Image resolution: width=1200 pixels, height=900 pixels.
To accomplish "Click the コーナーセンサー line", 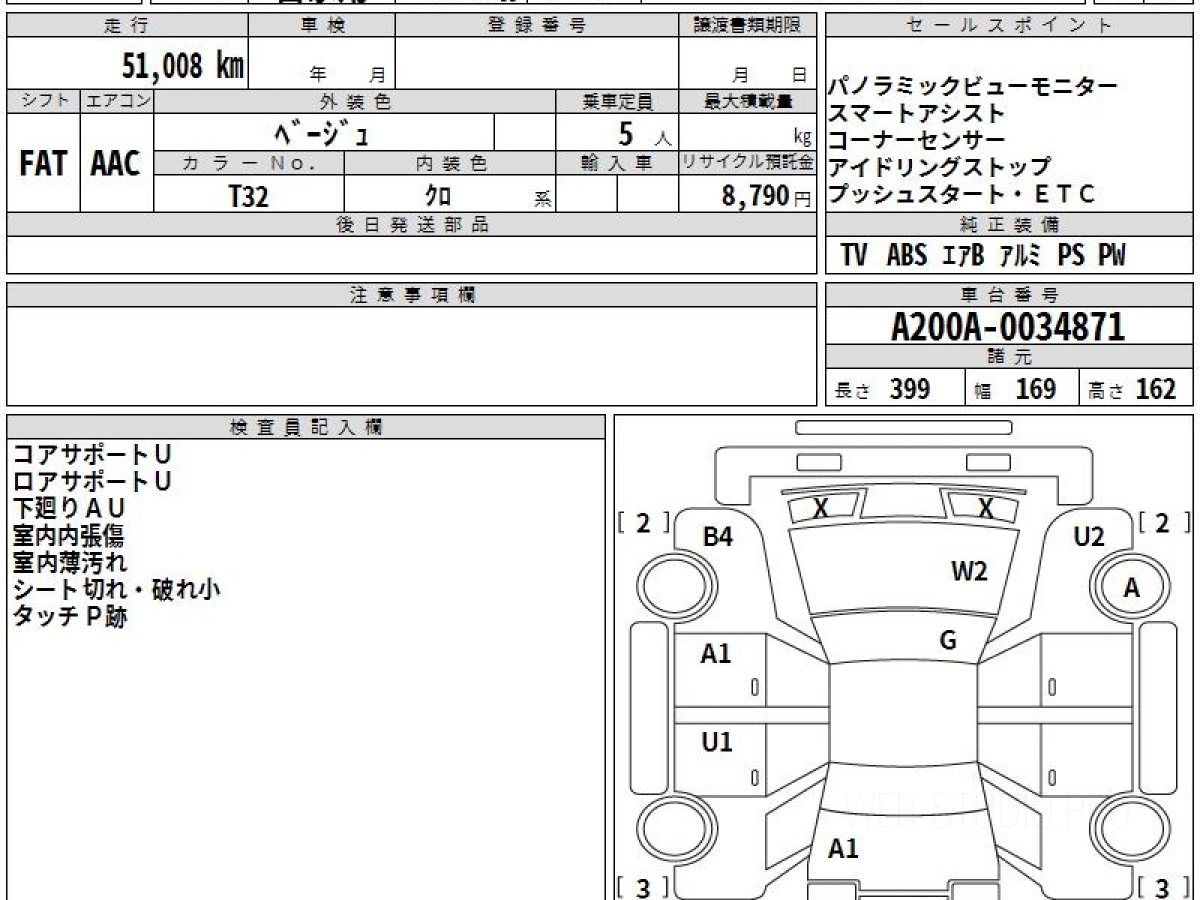I will [x=916, y=141].
